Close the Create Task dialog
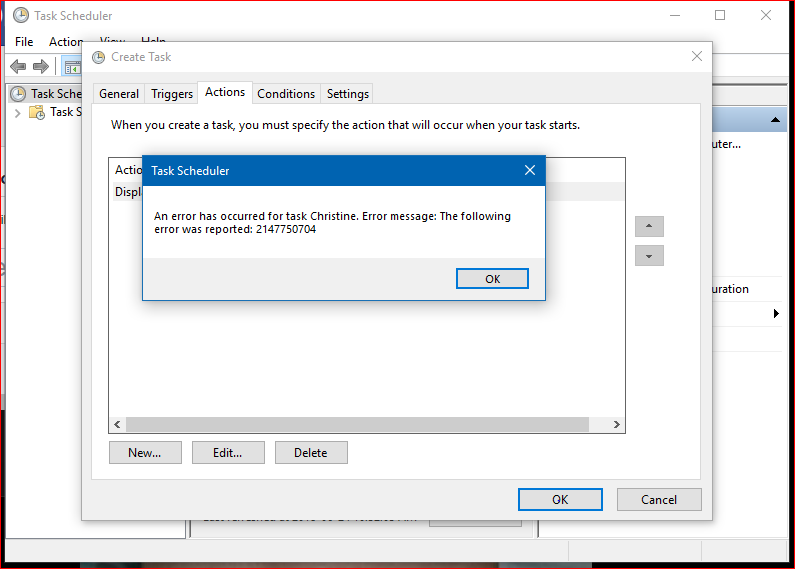This screenshot has width=795, height=569. 697,56
